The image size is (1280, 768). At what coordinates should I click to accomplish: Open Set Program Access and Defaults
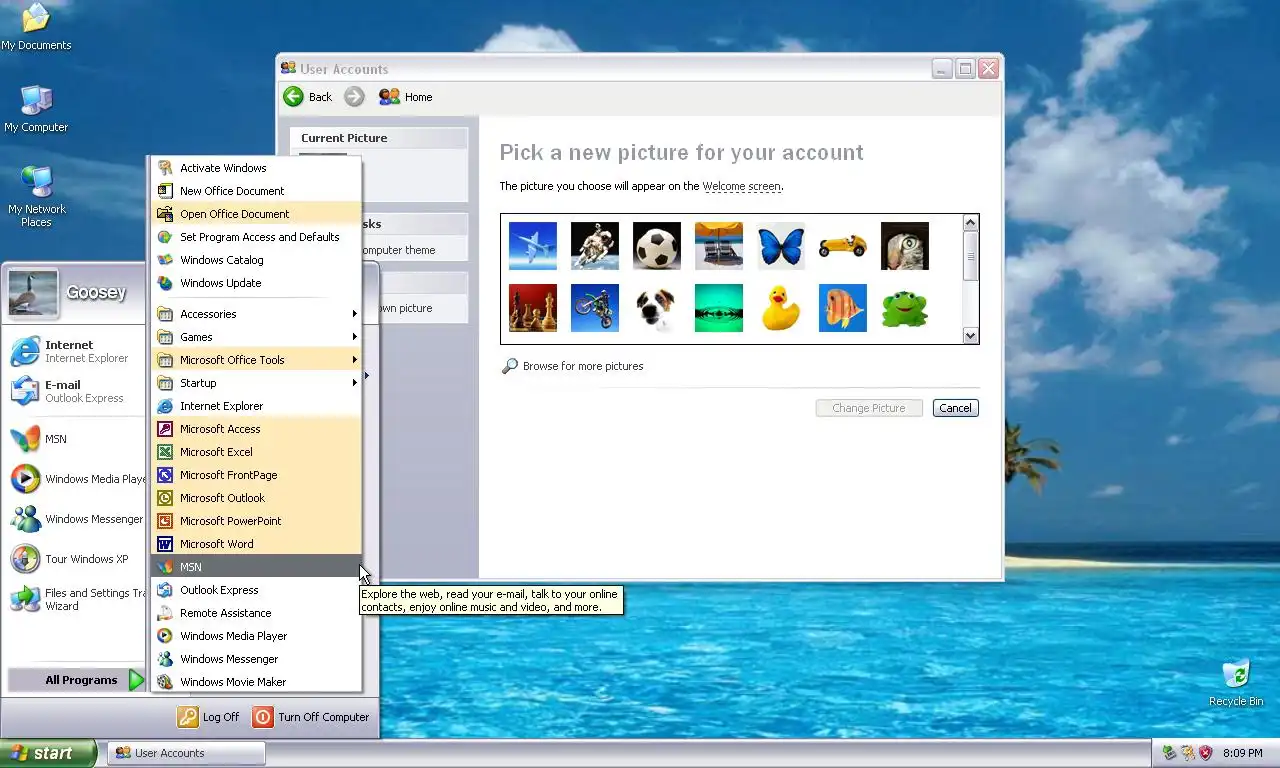(256, 237)
